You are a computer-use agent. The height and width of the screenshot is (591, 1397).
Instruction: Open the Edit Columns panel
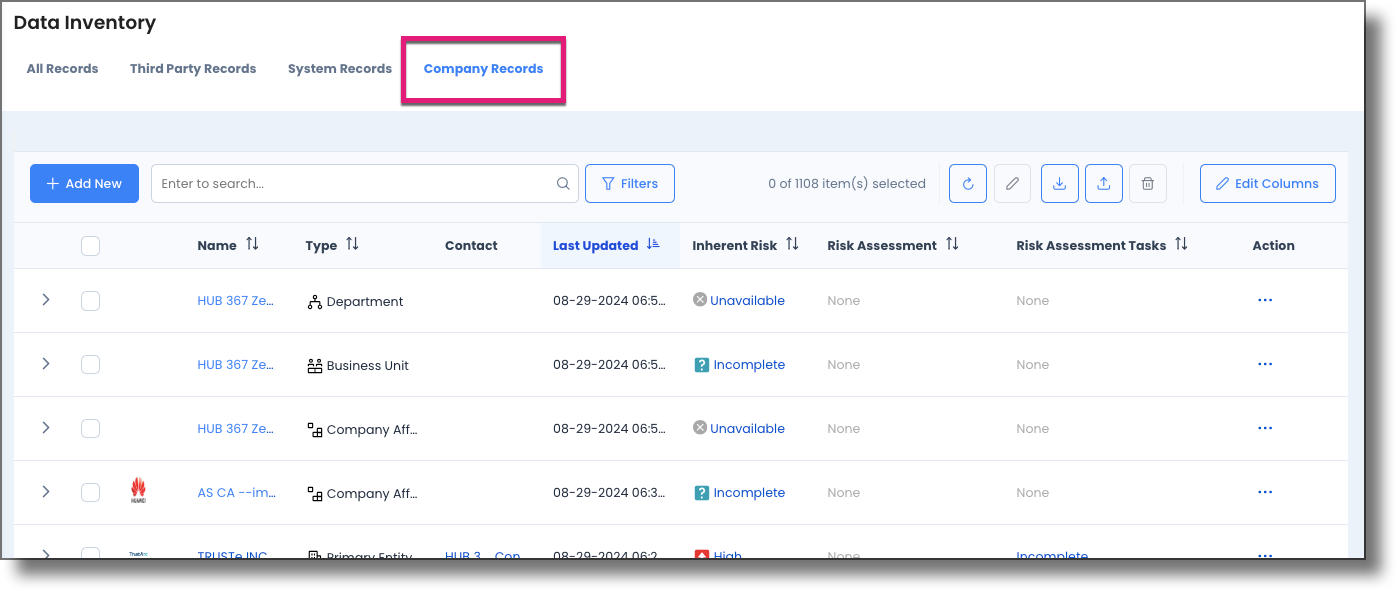click(1267, 183)
